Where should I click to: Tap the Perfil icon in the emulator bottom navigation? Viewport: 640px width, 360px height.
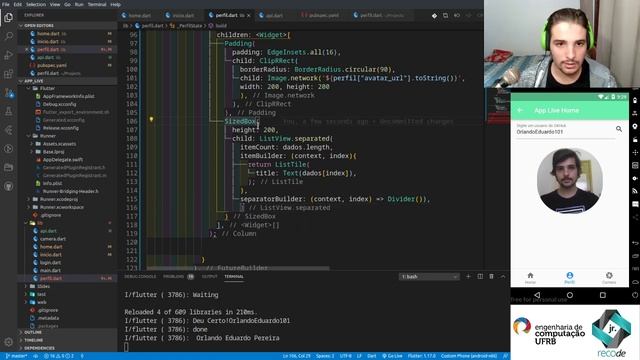[x=569, y=278]
